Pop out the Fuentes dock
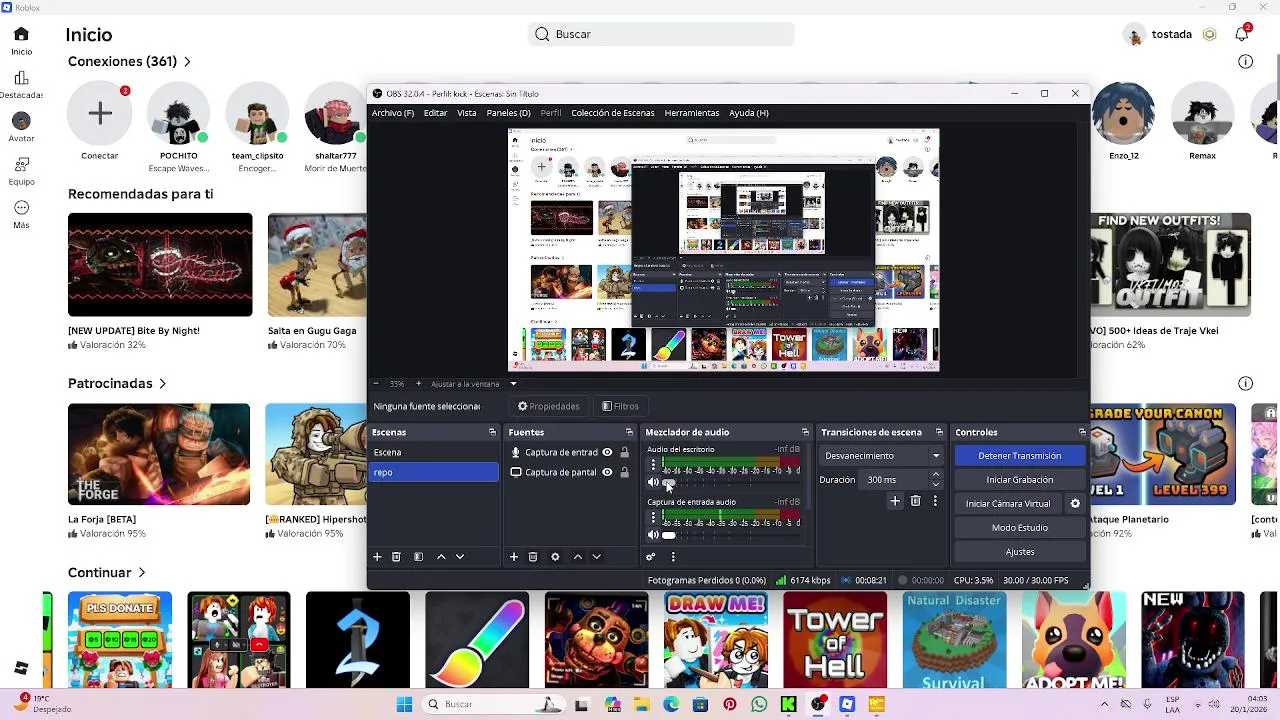The height and width of the screenshot is (720, 1280). pos(629,432)
